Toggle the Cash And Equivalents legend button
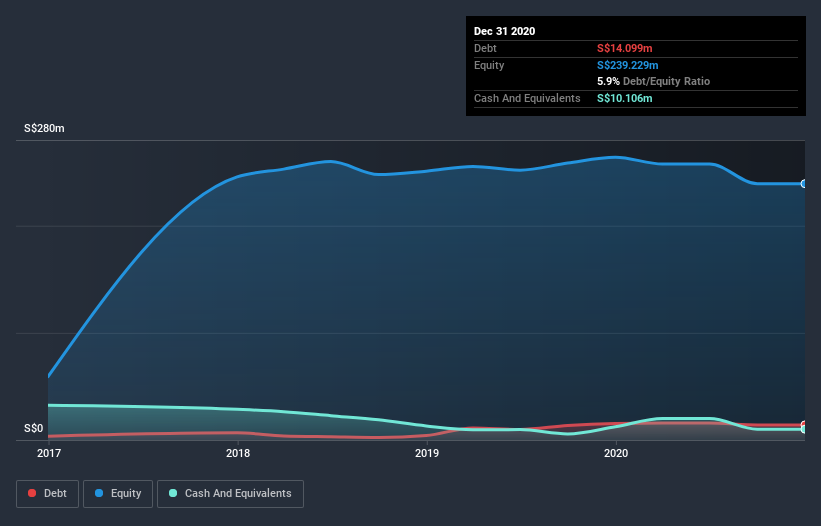Image resolution: width=821 pixels, height=526 pixels. pos(230,494)
